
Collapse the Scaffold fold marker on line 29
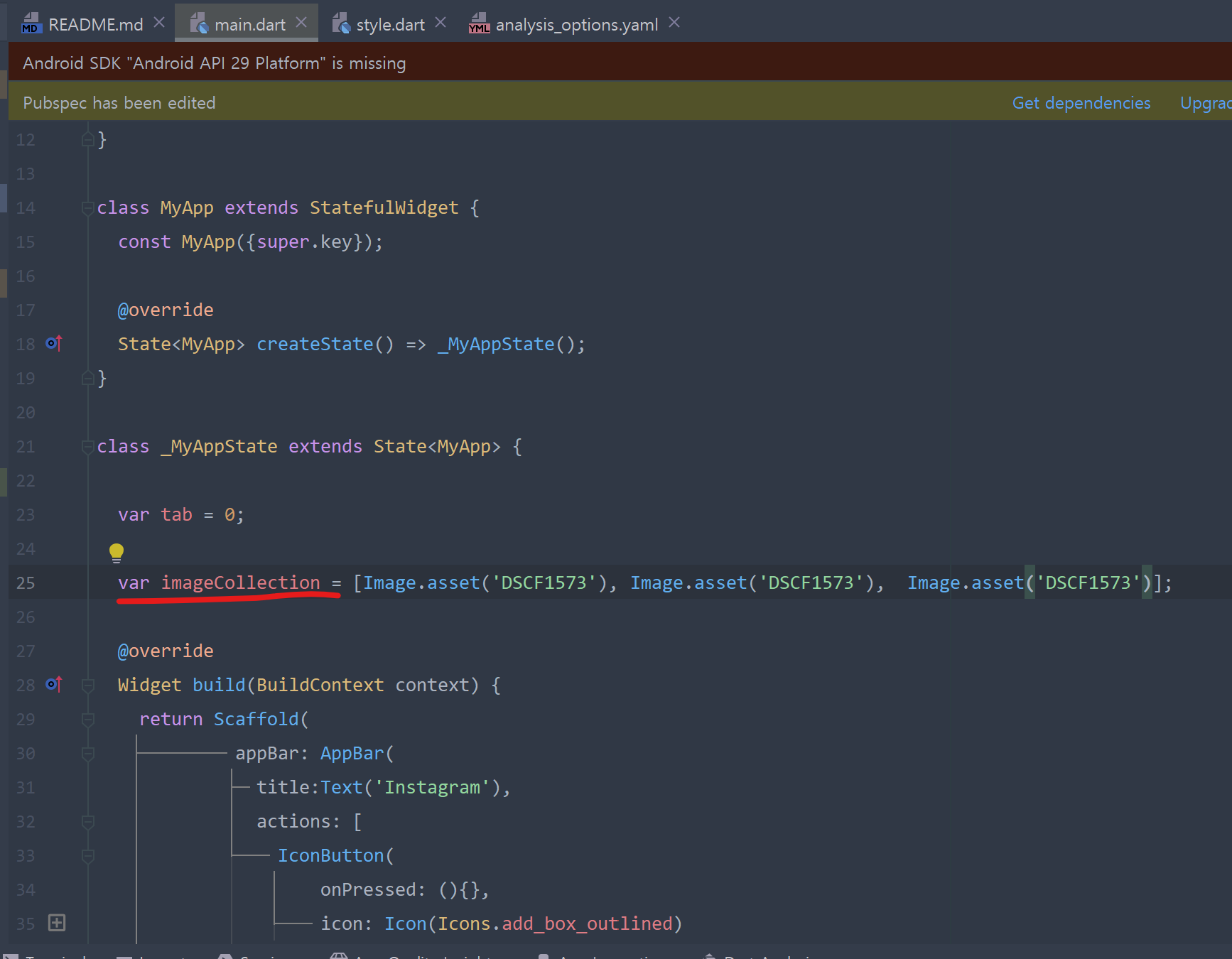[x=88, y=720]
